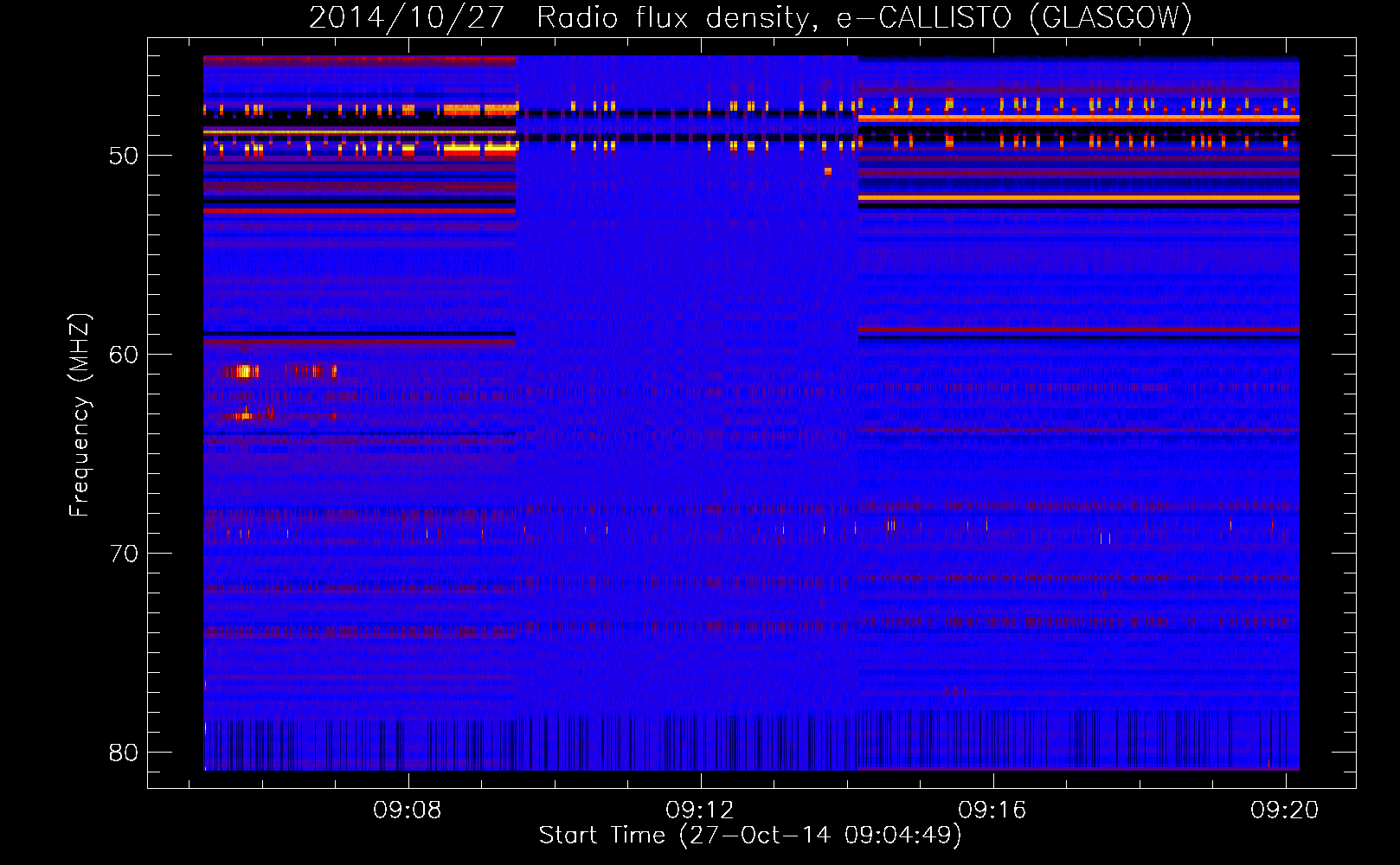Click the "09:08" time tick label
The width and height of the screenshot is (1400, 865).
click(407, 811)
